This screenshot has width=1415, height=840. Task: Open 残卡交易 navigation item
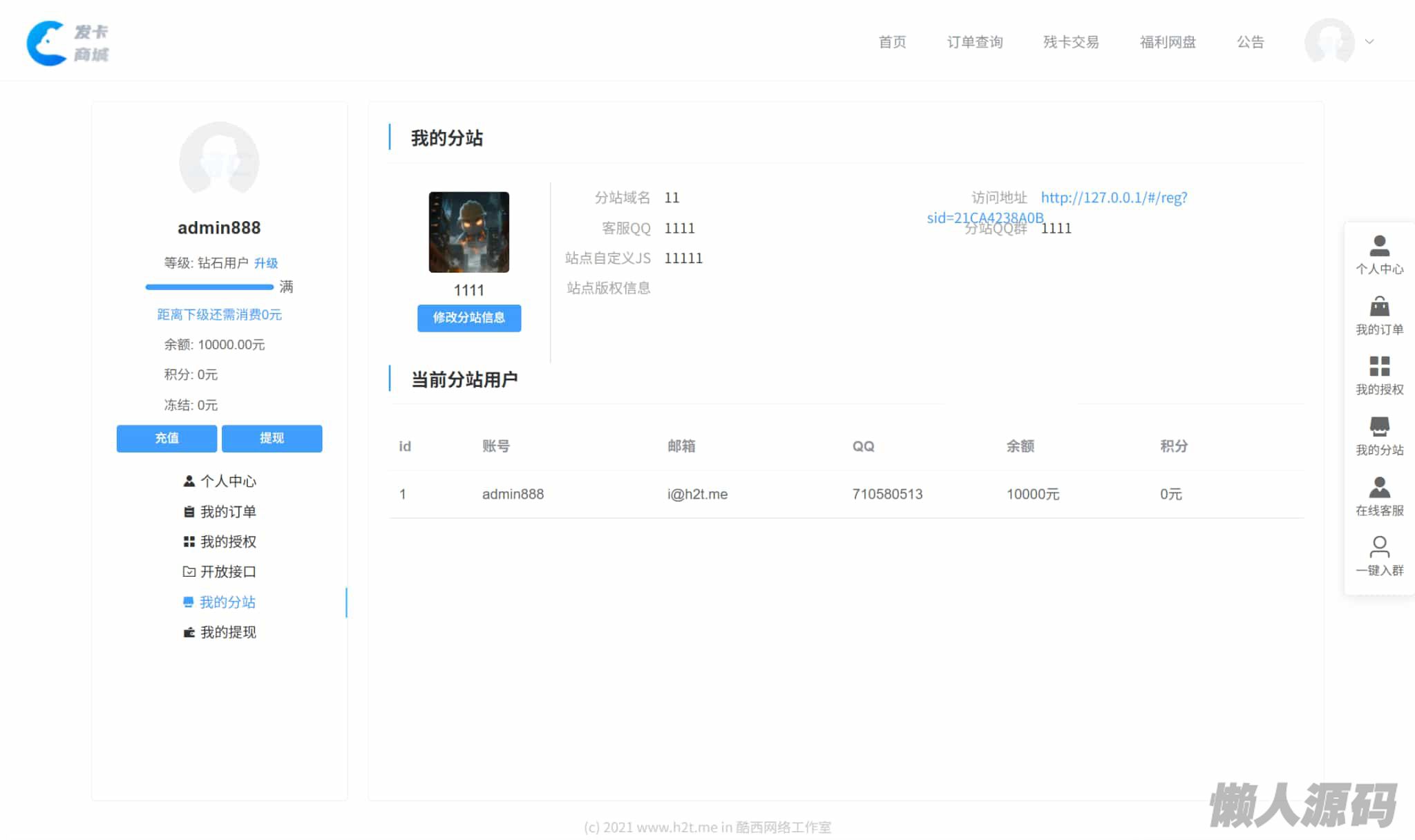(x=1071, y=42)
